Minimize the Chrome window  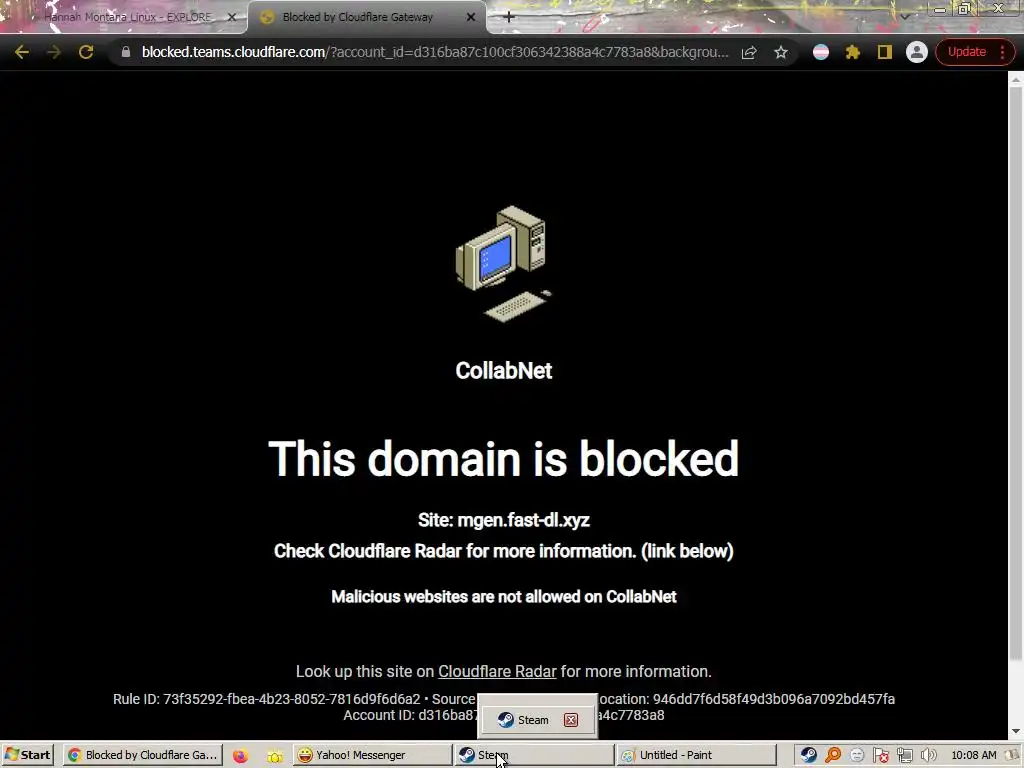[940, 9]
